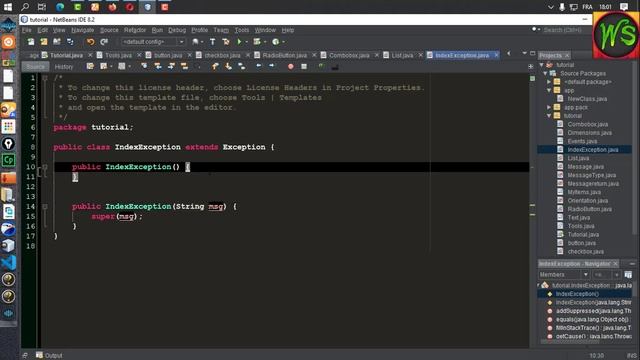This screenshot has width=640, height=360.
Task: Toggle Bookmark in editor toolbar
Action: 242,66
